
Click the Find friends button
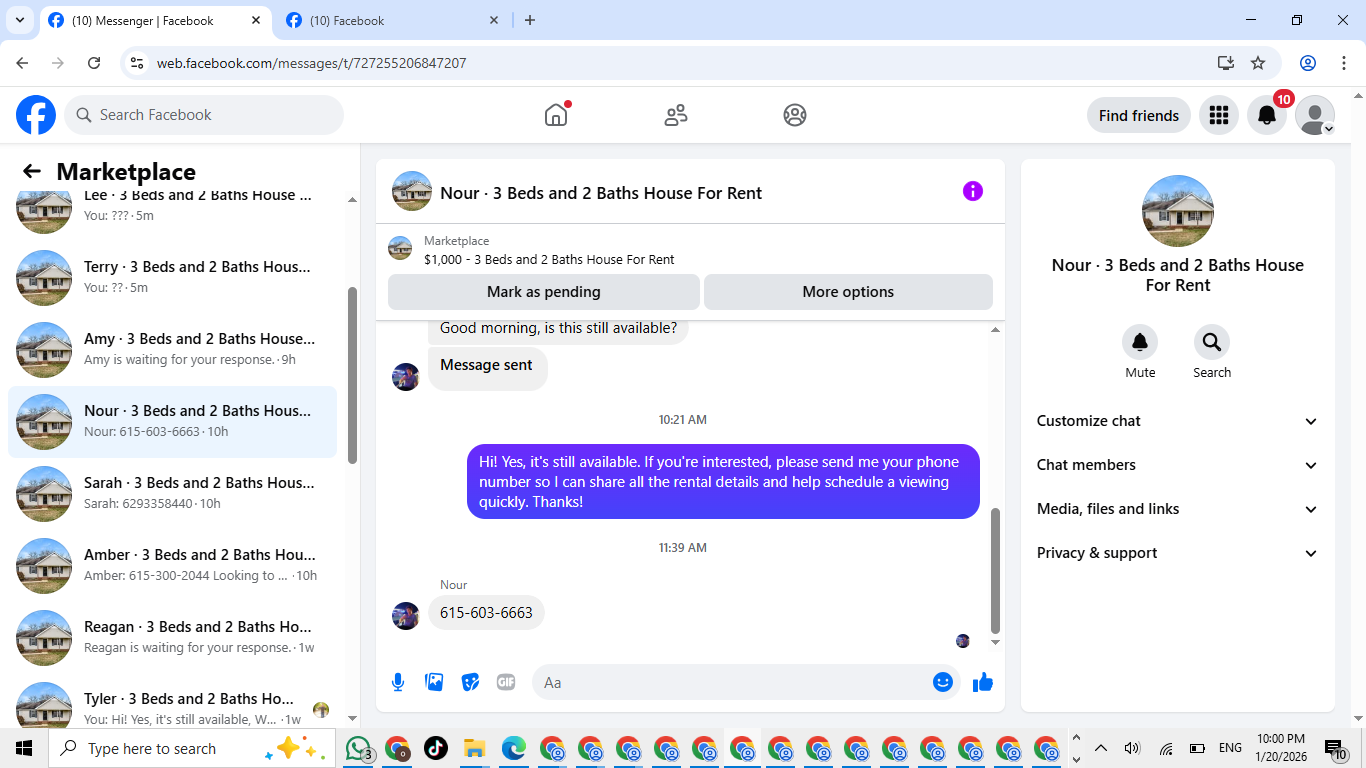1139,115
